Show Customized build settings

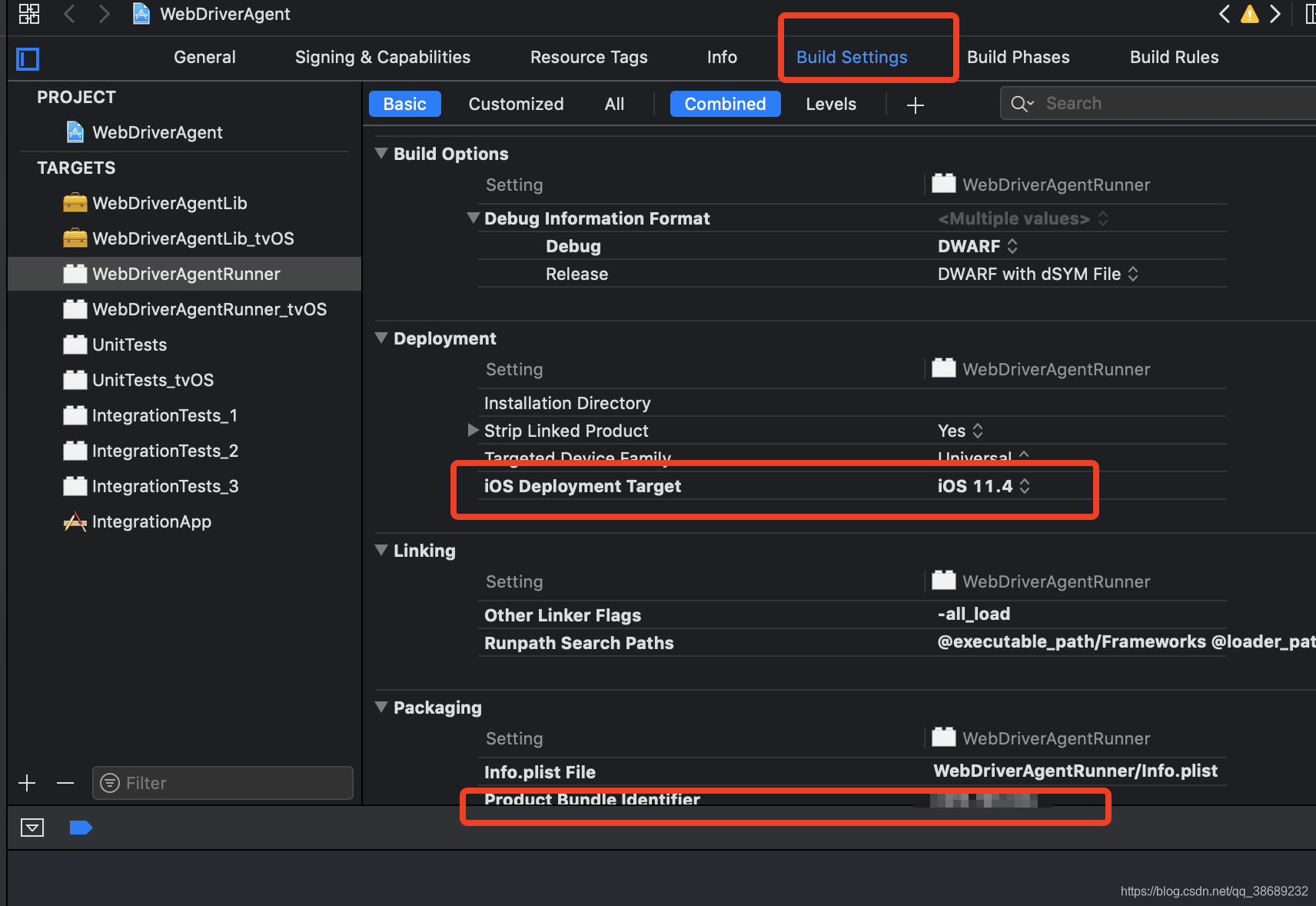516,104
